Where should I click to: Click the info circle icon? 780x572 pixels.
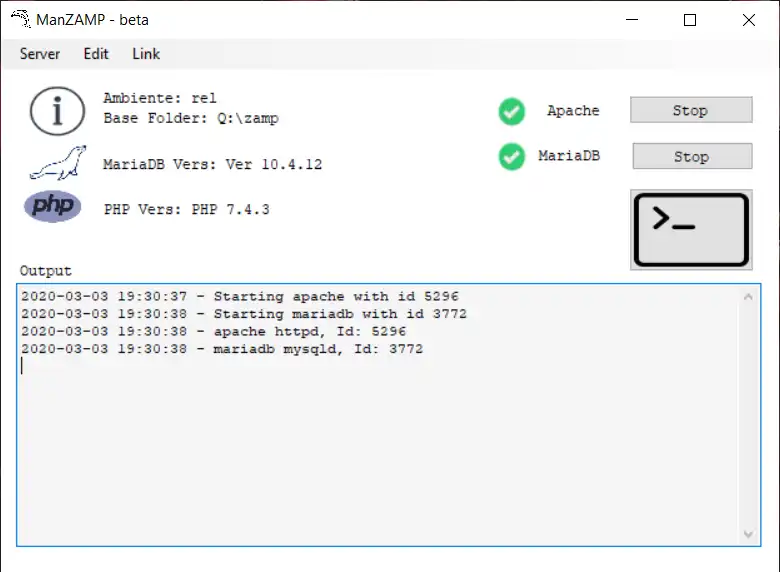(57, 110)
